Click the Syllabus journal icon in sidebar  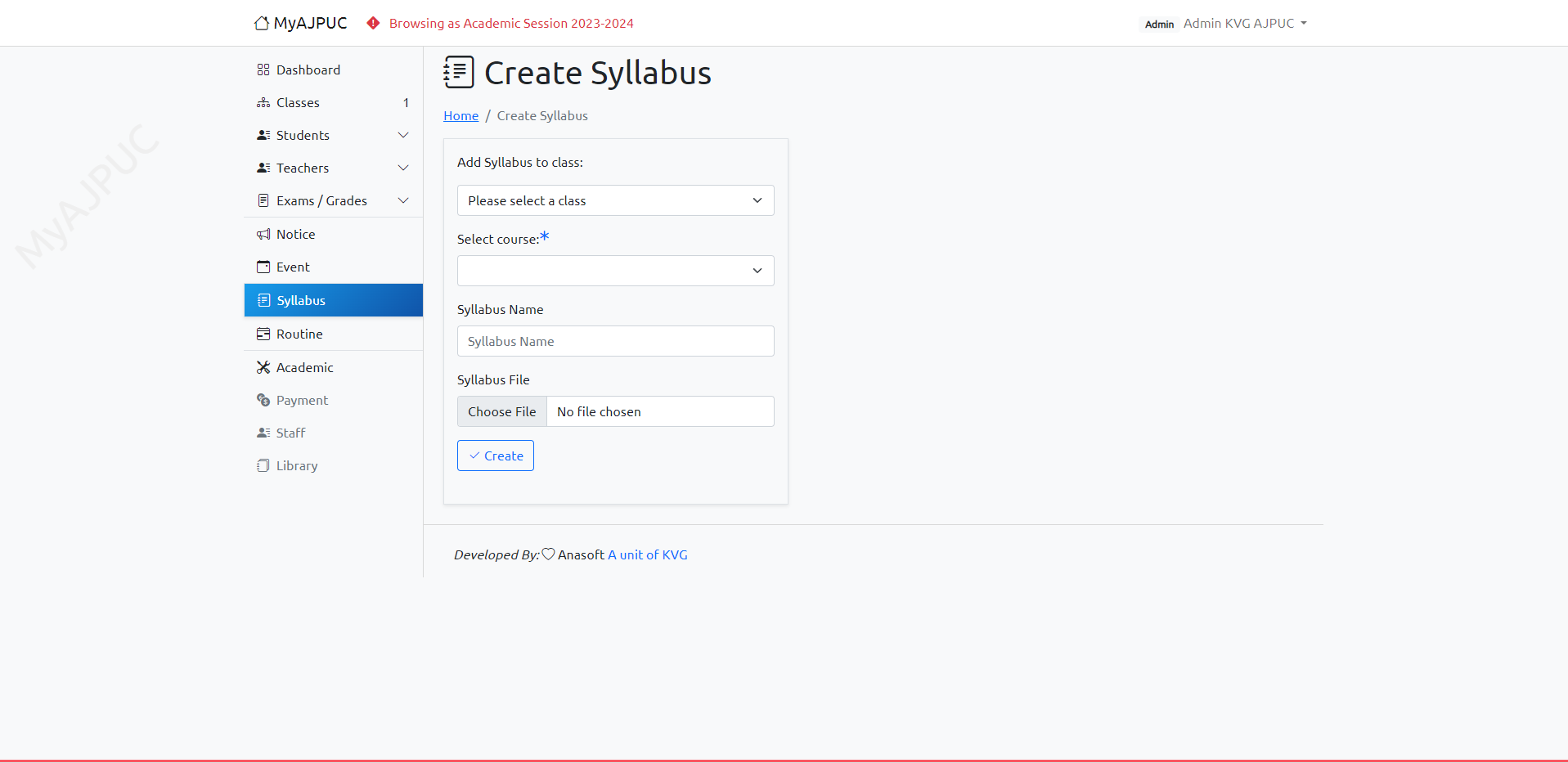pos(263,300)
